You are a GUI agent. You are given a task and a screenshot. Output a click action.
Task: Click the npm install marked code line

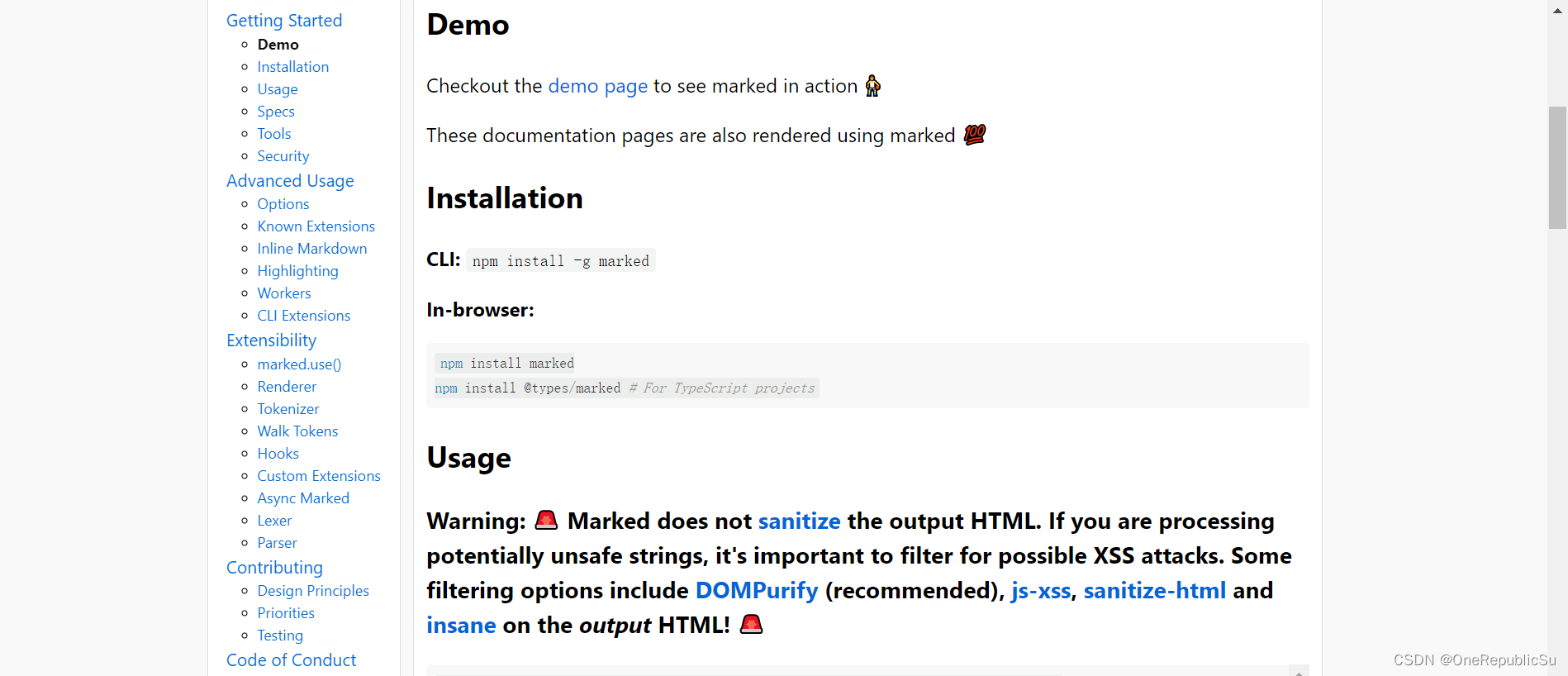(505, 364)
